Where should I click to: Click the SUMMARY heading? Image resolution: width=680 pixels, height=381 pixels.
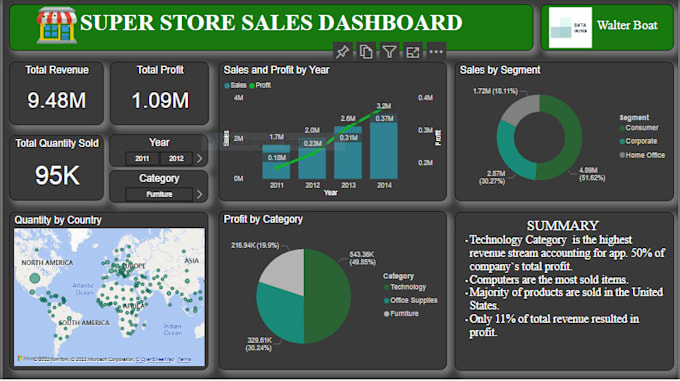click(x=562, y=226)
